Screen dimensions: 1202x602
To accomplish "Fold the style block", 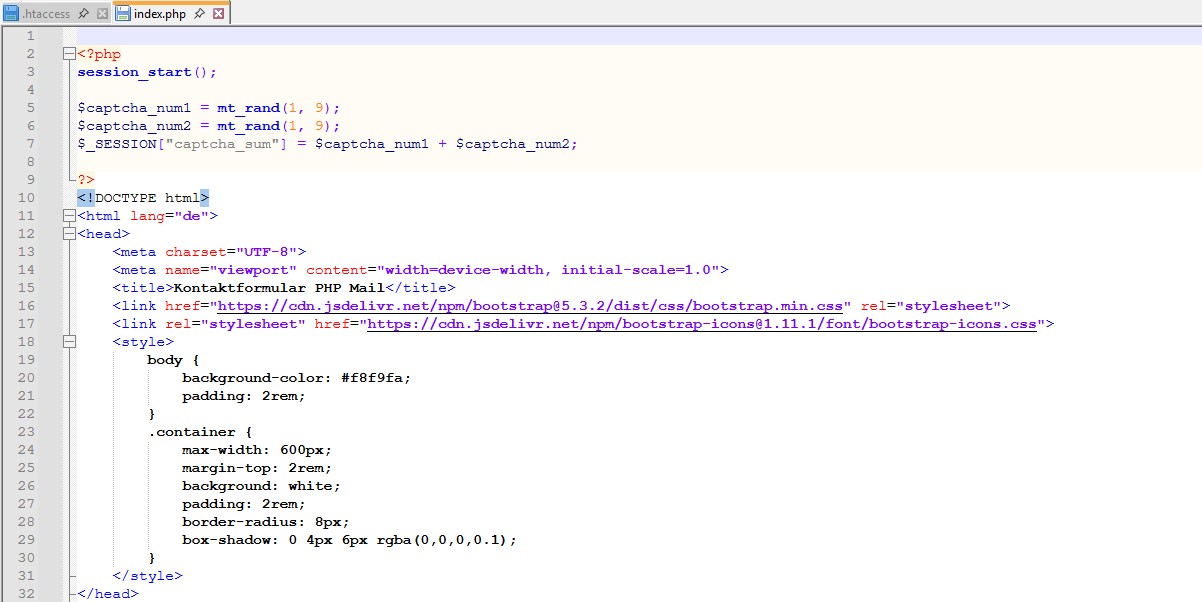I will point(68,342).
